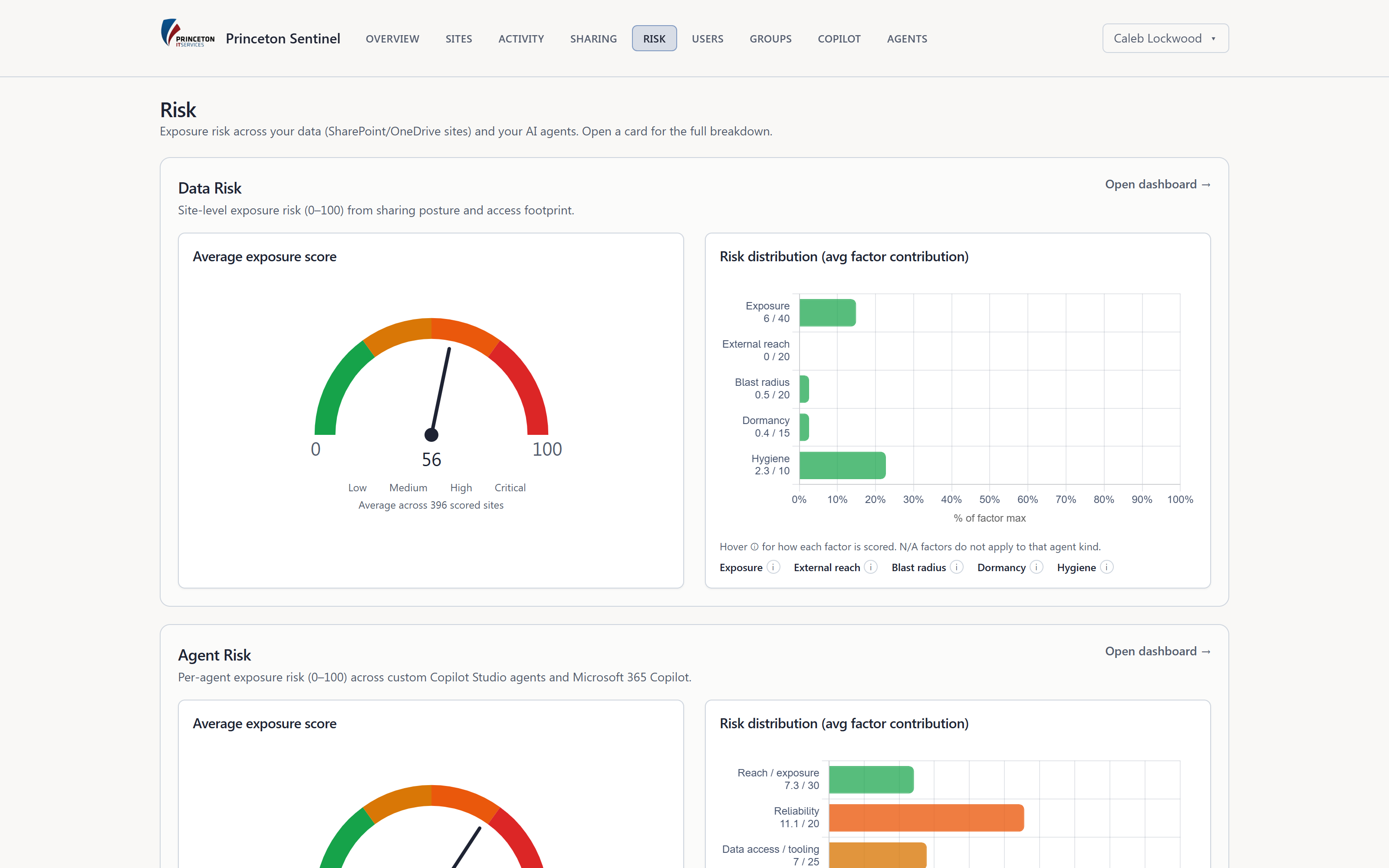Expand the Caleb Lockwood user dropdown
The width and height of the screenshot is (1389, 868).
pos(1165,39)
